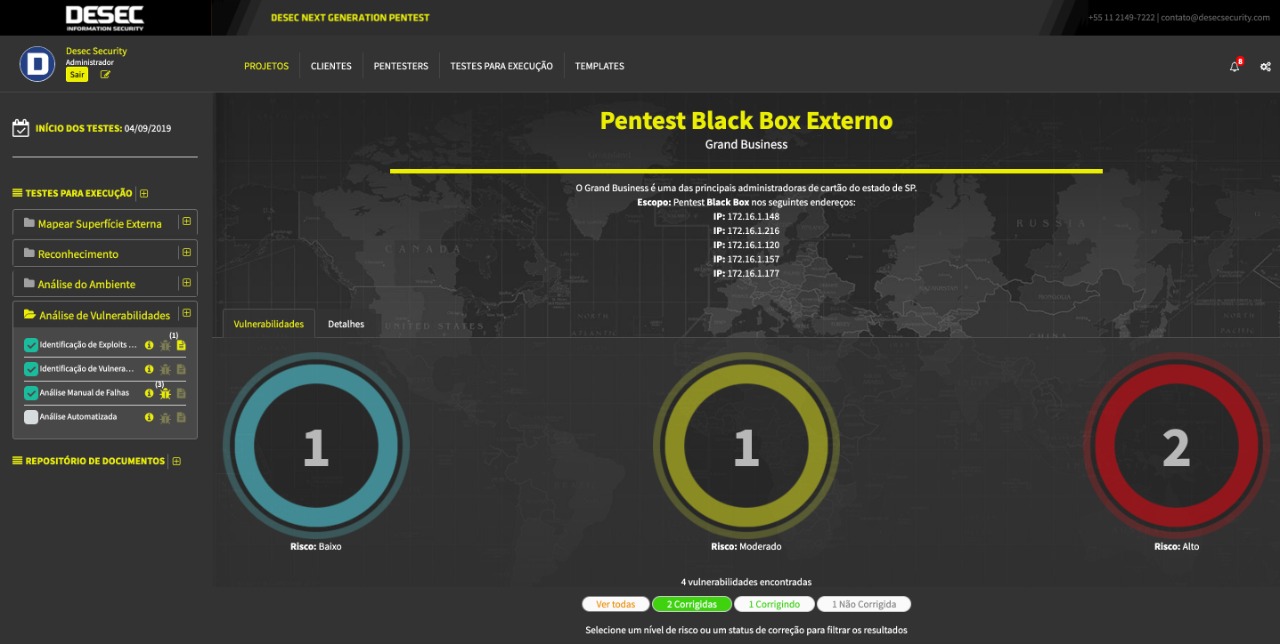Open document icon for Identificação de Exploits

[x=181, y=345]
